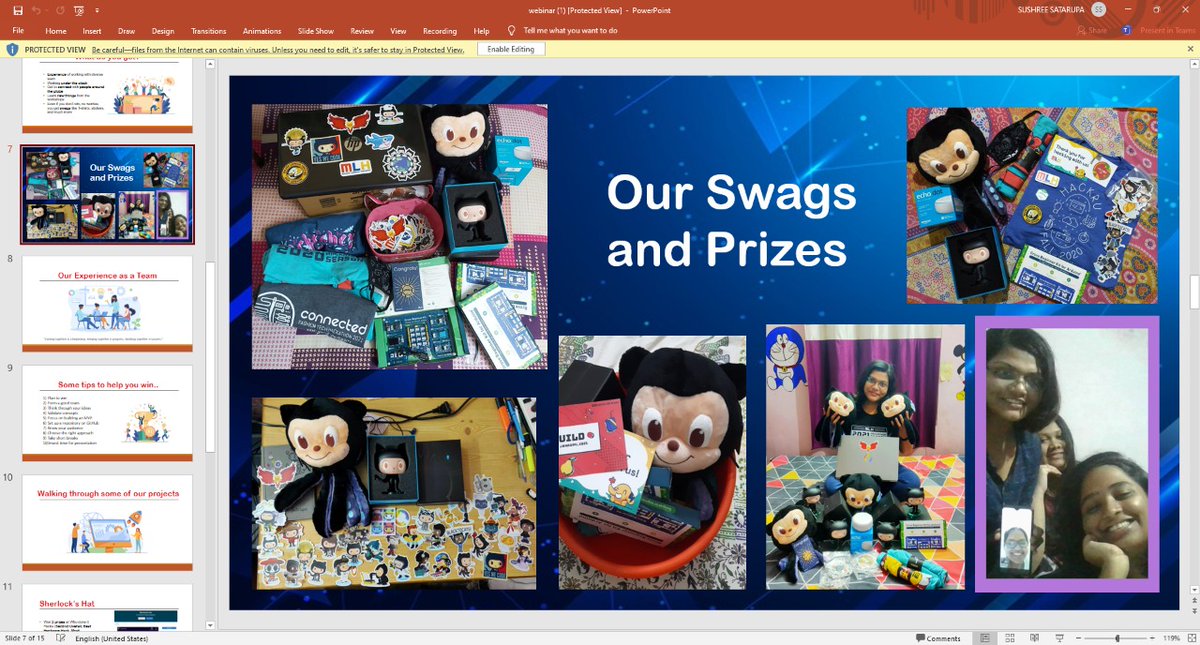Open the Draw ribbon tab
The height and width of the screenshot is (645, 1200).
126,31
